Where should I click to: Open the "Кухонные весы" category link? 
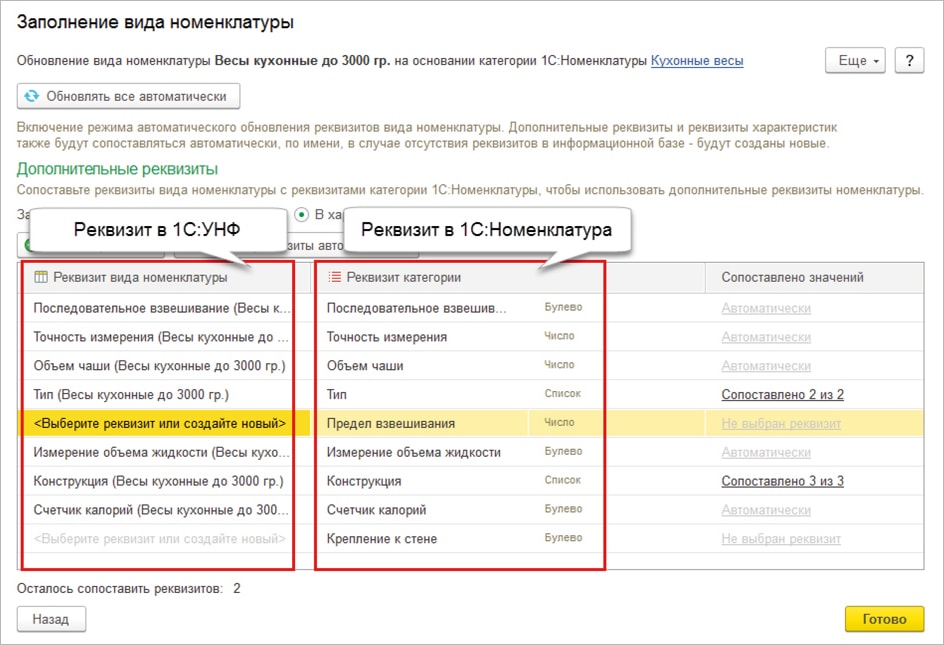point(696,61)
